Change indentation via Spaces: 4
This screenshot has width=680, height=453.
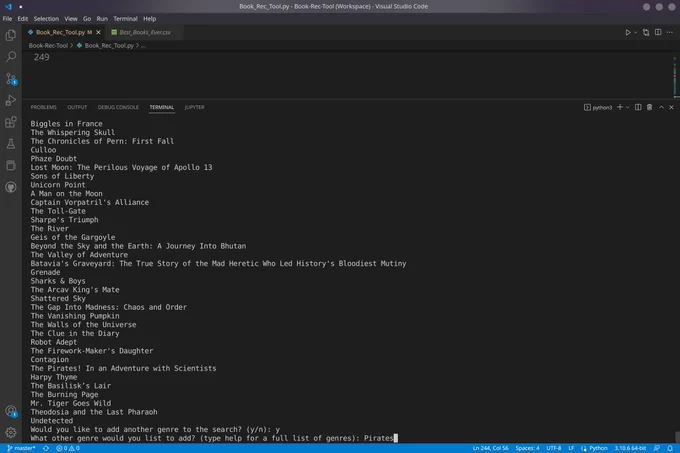coord(527,448)
